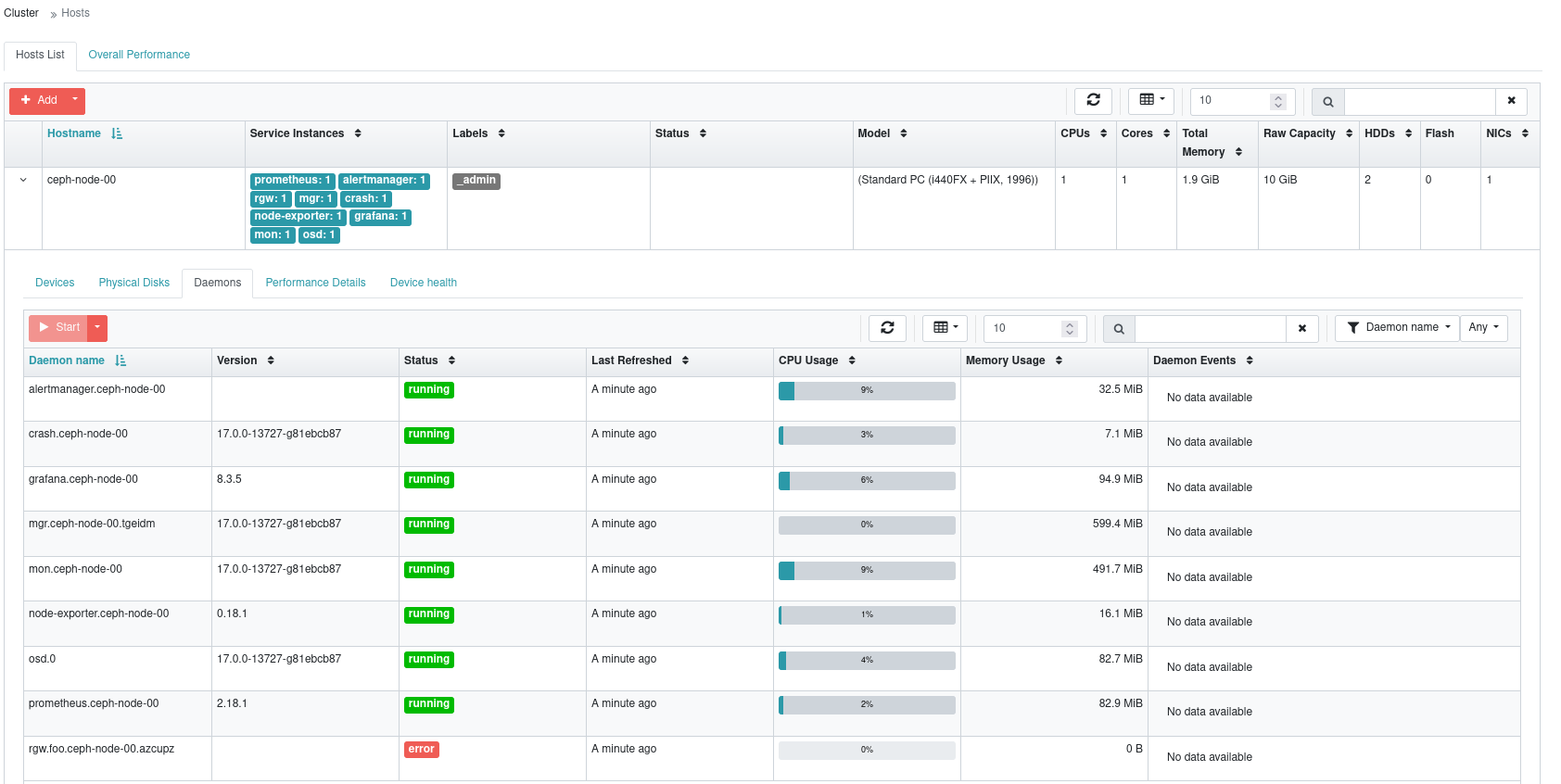Open the Add button dropdown arrow
The image size is (1561, 784).
click(76, 101)
